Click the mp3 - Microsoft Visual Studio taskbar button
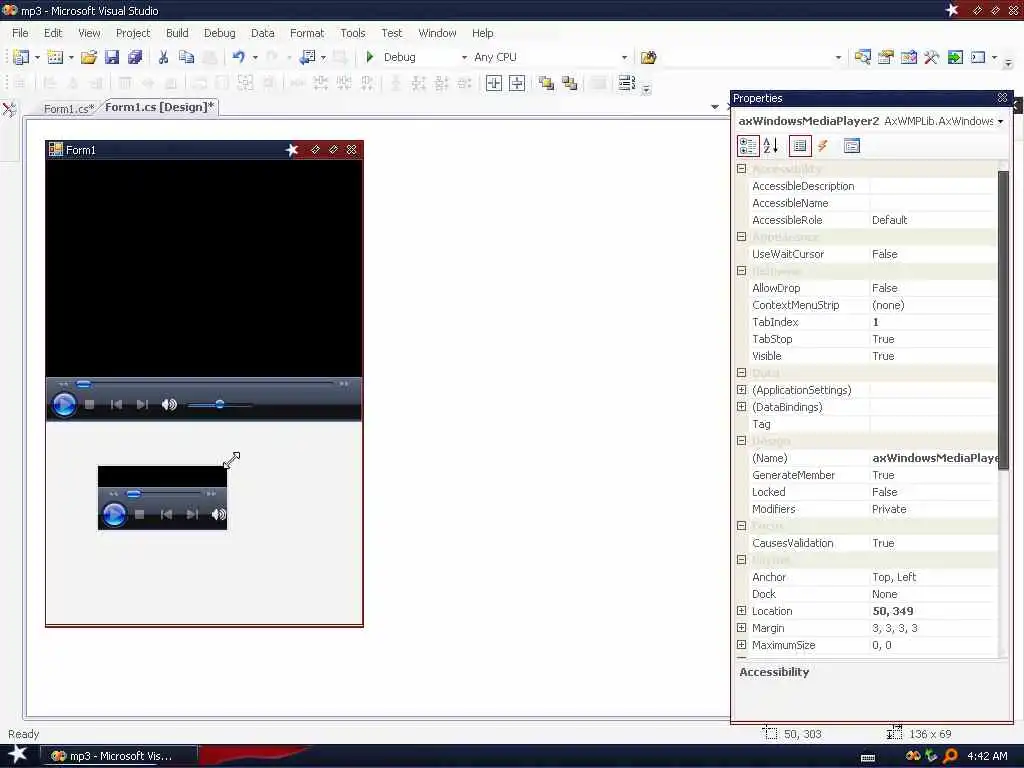1024x768 pixels. click(x=119, y=756)
